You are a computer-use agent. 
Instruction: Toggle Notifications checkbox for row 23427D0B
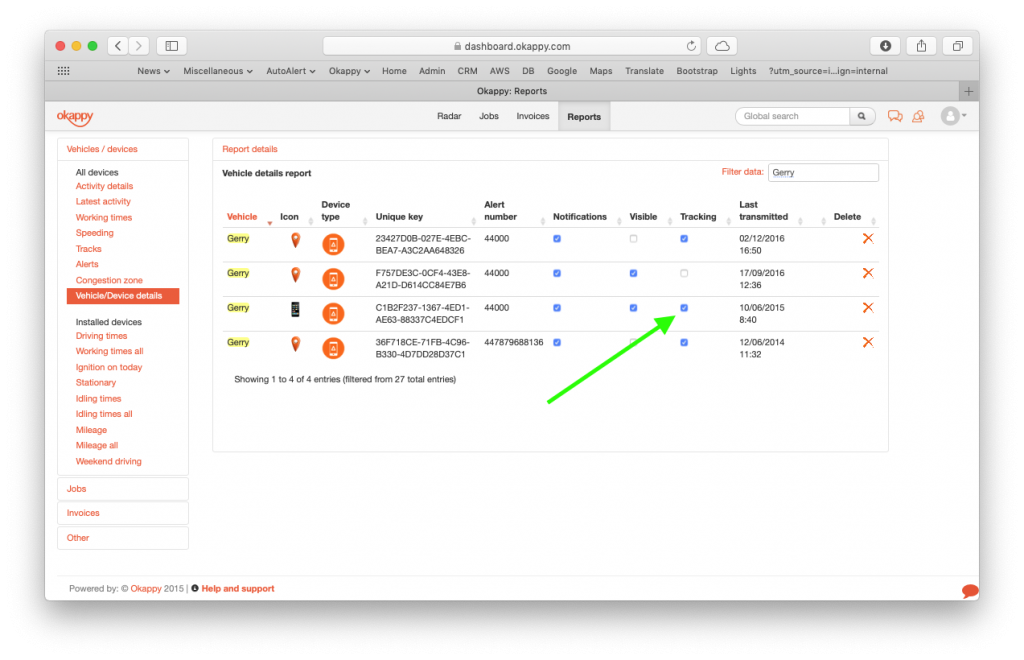[557, 239]
